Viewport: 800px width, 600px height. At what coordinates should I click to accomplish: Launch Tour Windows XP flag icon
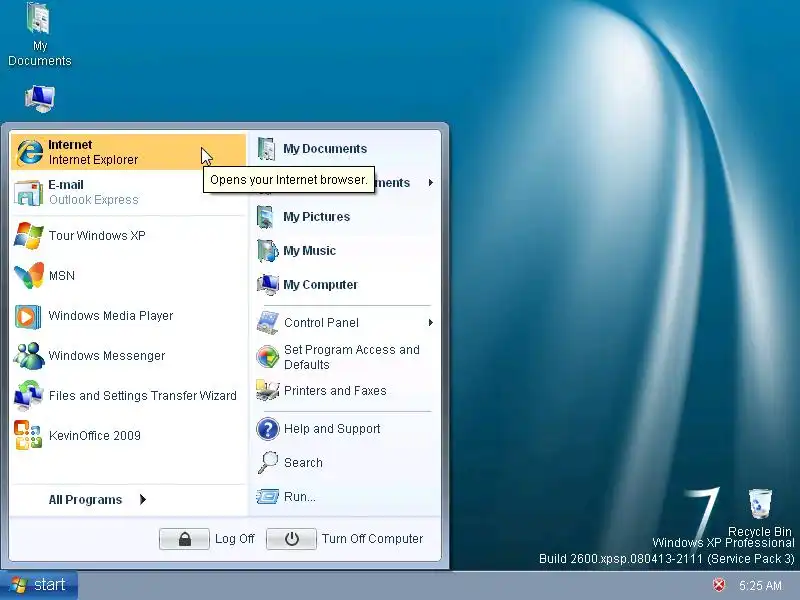(x=29, y=236)
